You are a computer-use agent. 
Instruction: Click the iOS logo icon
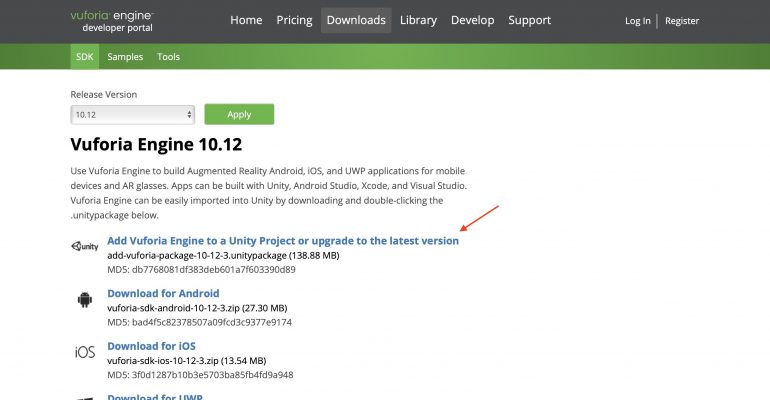tap(84, 352)
